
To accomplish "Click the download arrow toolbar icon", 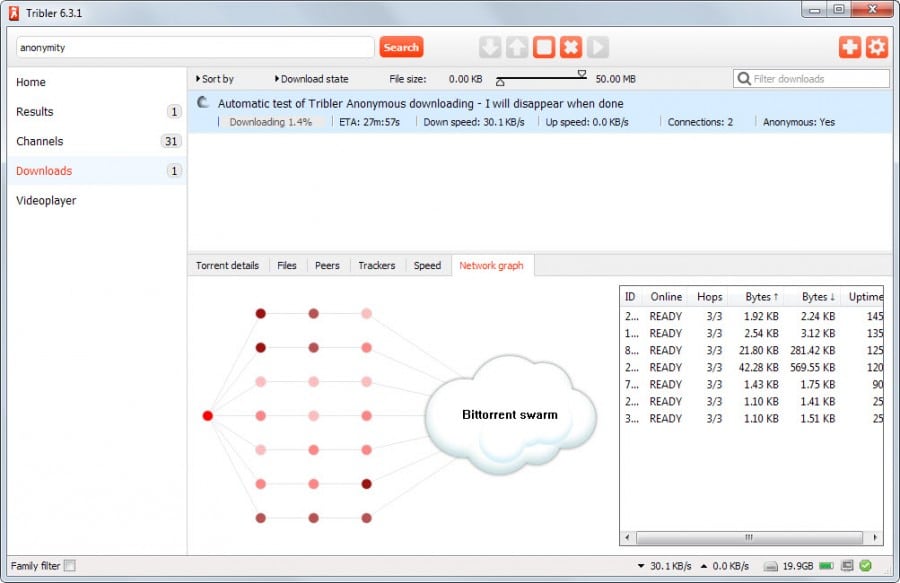I will [x=489, y=47].
